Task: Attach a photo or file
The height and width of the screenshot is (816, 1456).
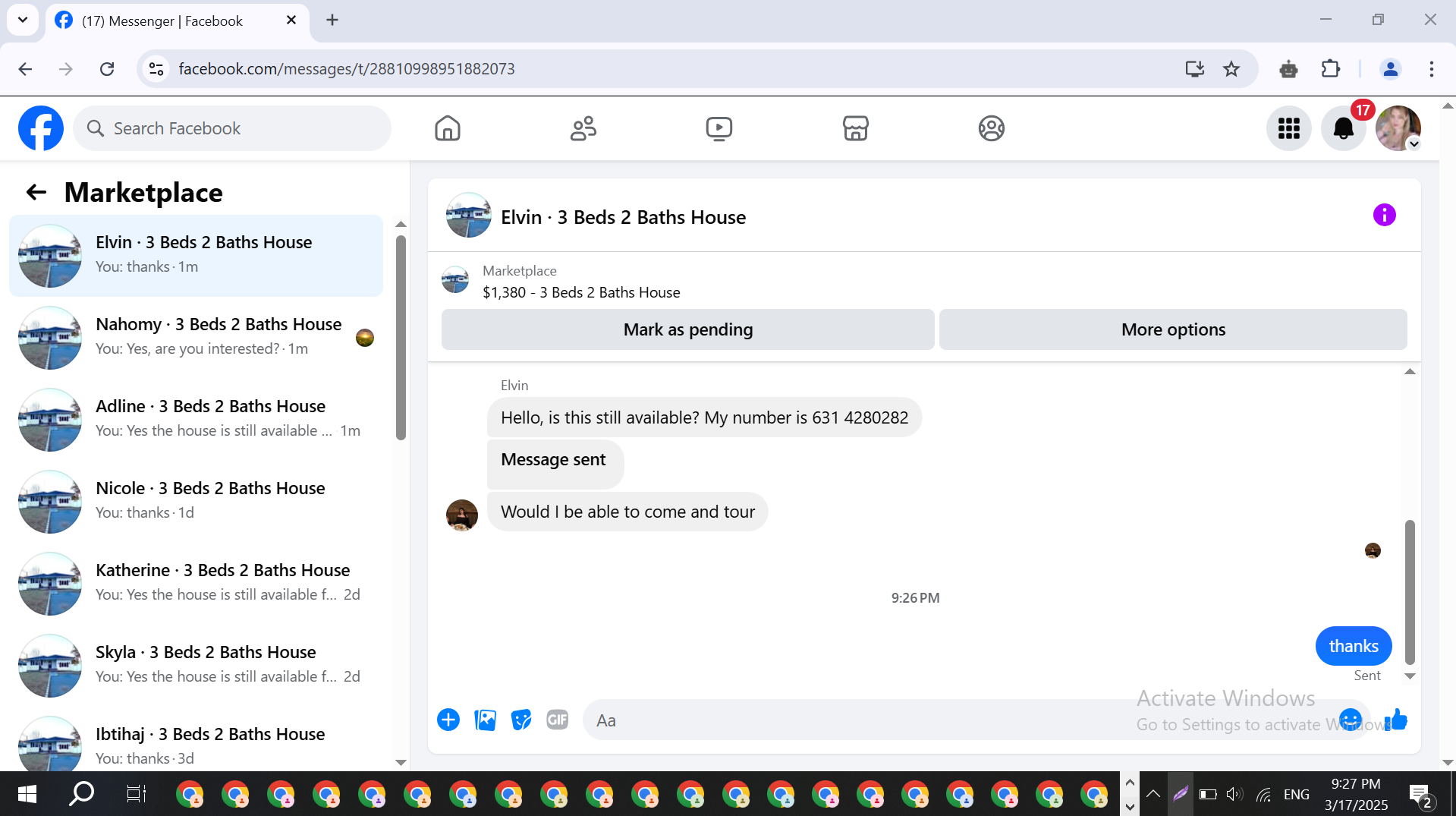Action: coord(485,720)
